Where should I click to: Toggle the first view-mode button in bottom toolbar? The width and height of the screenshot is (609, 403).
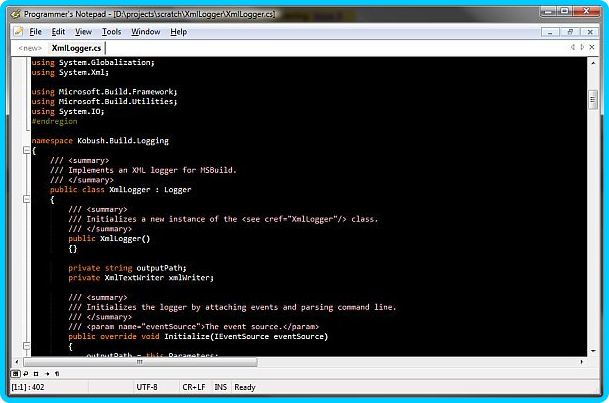[15, 373]
